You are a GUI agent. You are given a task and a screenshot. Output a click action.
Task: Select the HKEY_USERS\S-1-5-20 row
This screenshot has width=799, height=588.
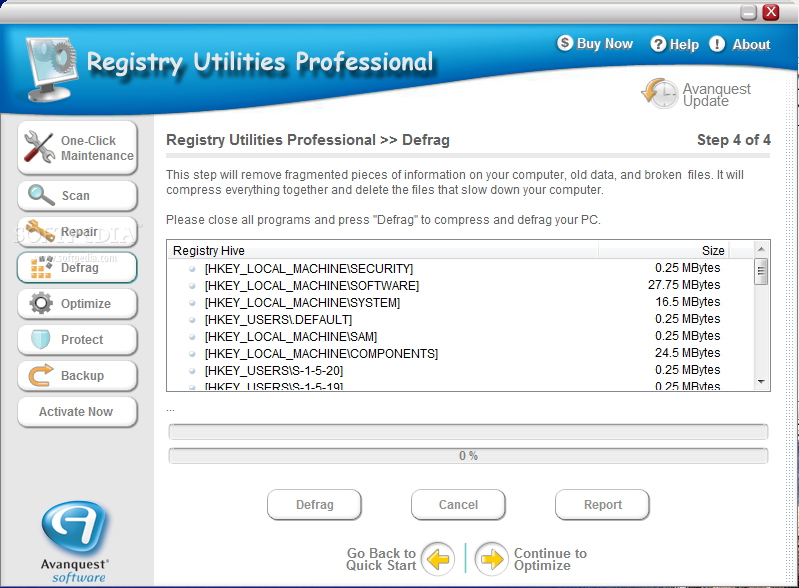point(460,370)
